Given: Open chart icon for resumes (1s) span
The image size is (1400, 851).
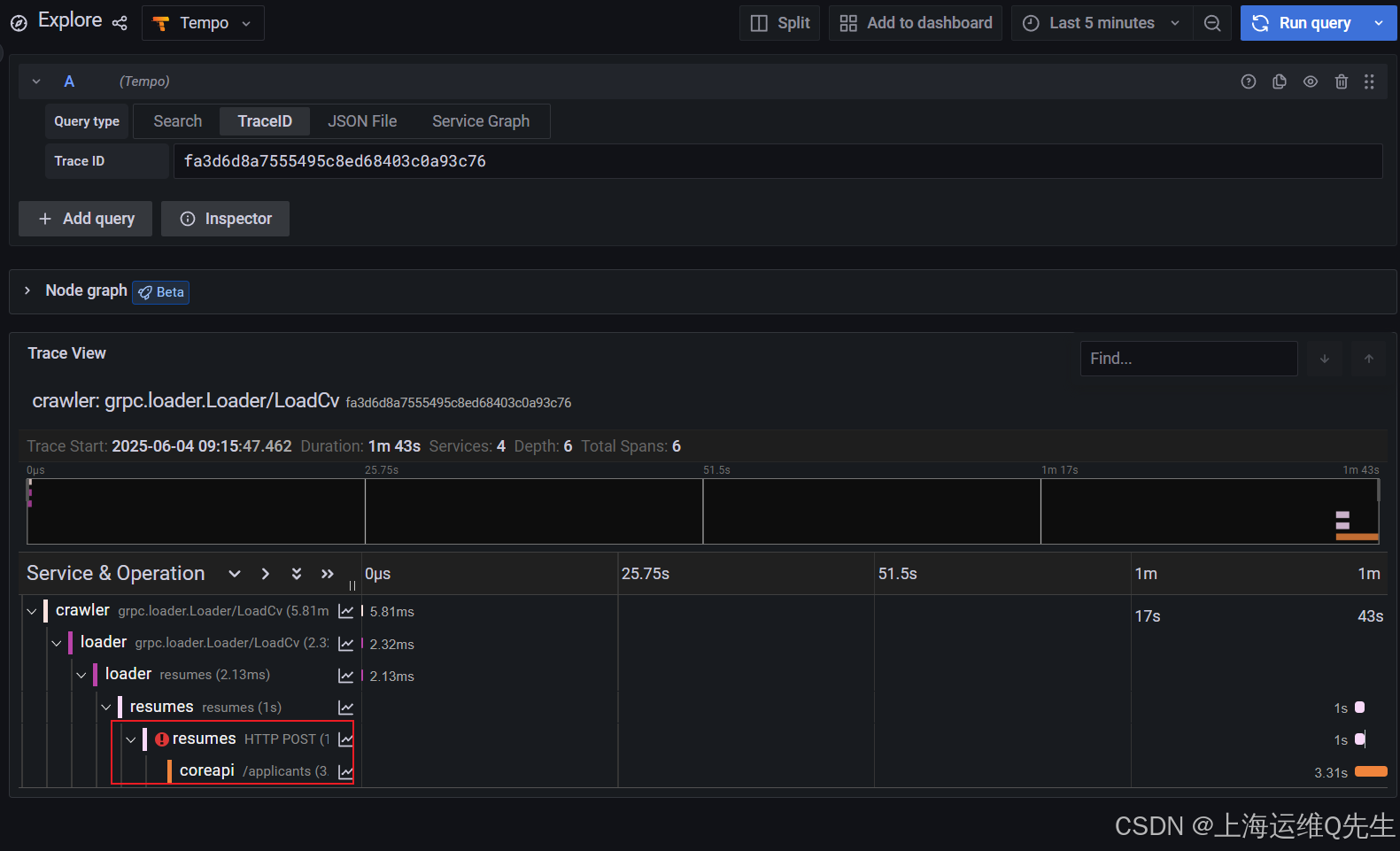Looking at the screenshot, I should (x=346, y=708).
